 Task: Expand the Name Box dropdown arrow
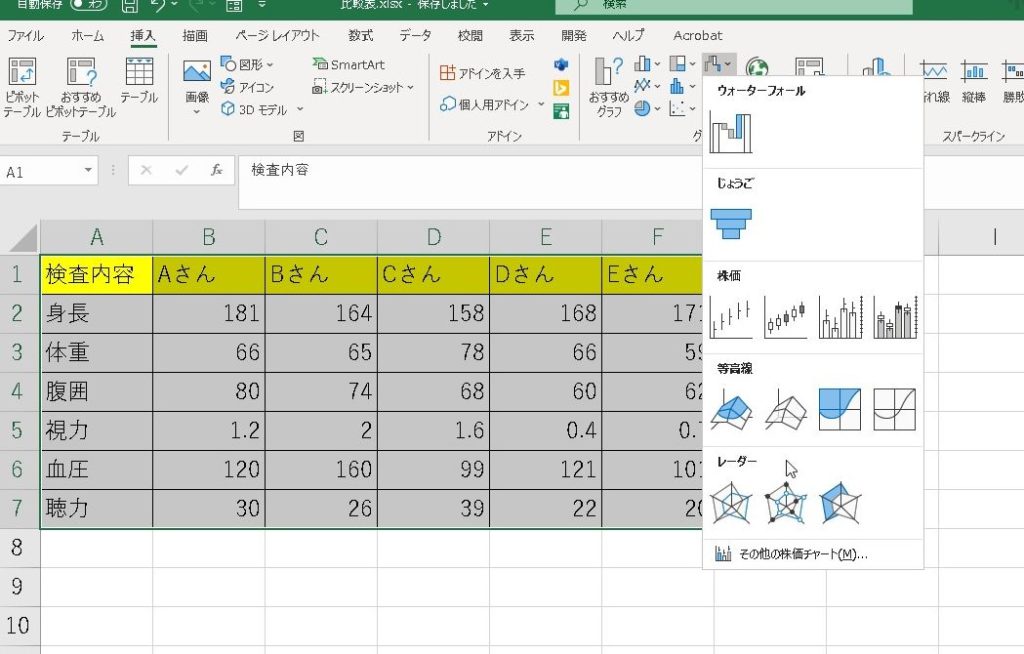coord(88,171)
